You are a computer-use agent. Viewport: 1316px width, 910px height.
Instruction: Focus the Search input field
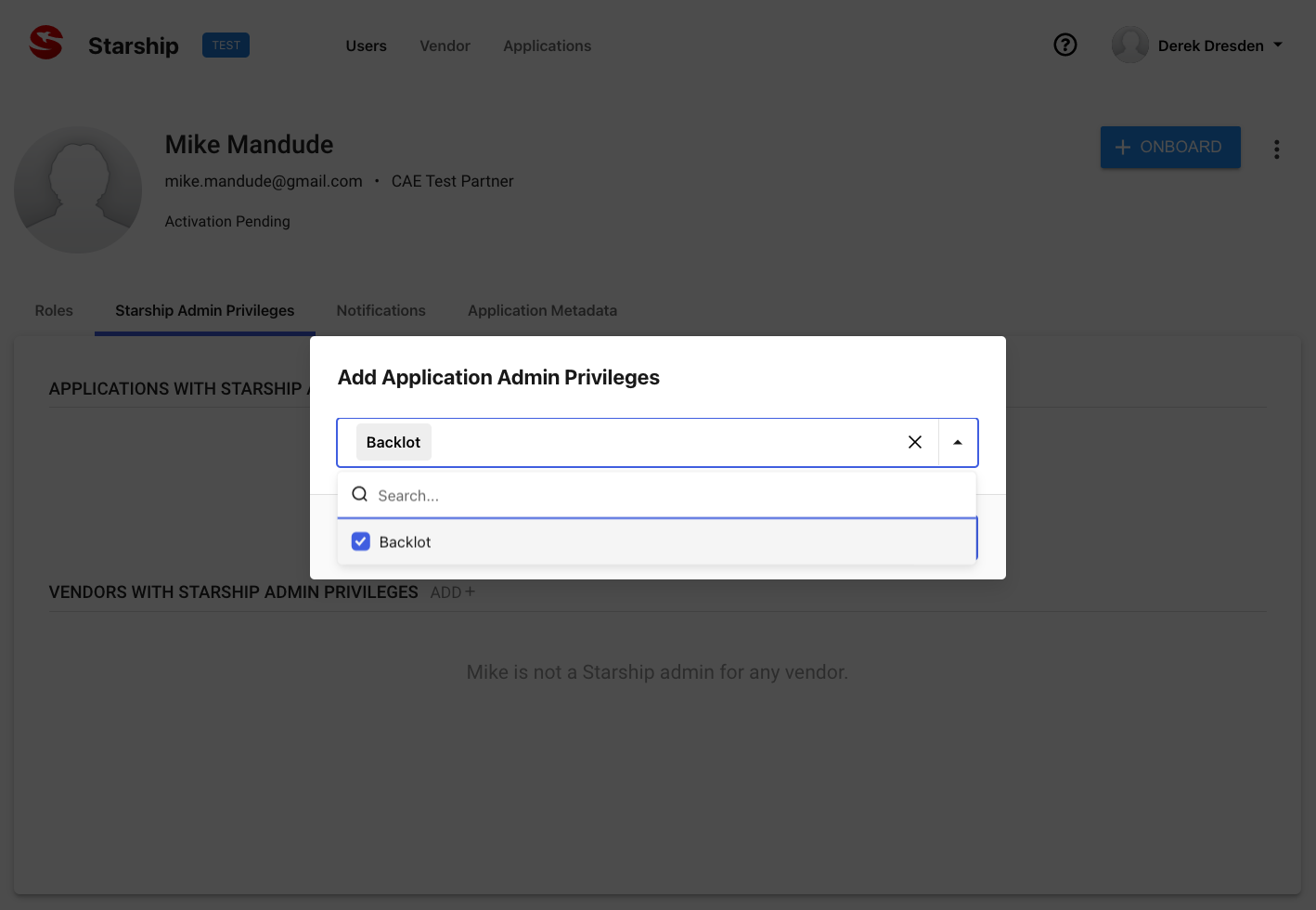668,496
